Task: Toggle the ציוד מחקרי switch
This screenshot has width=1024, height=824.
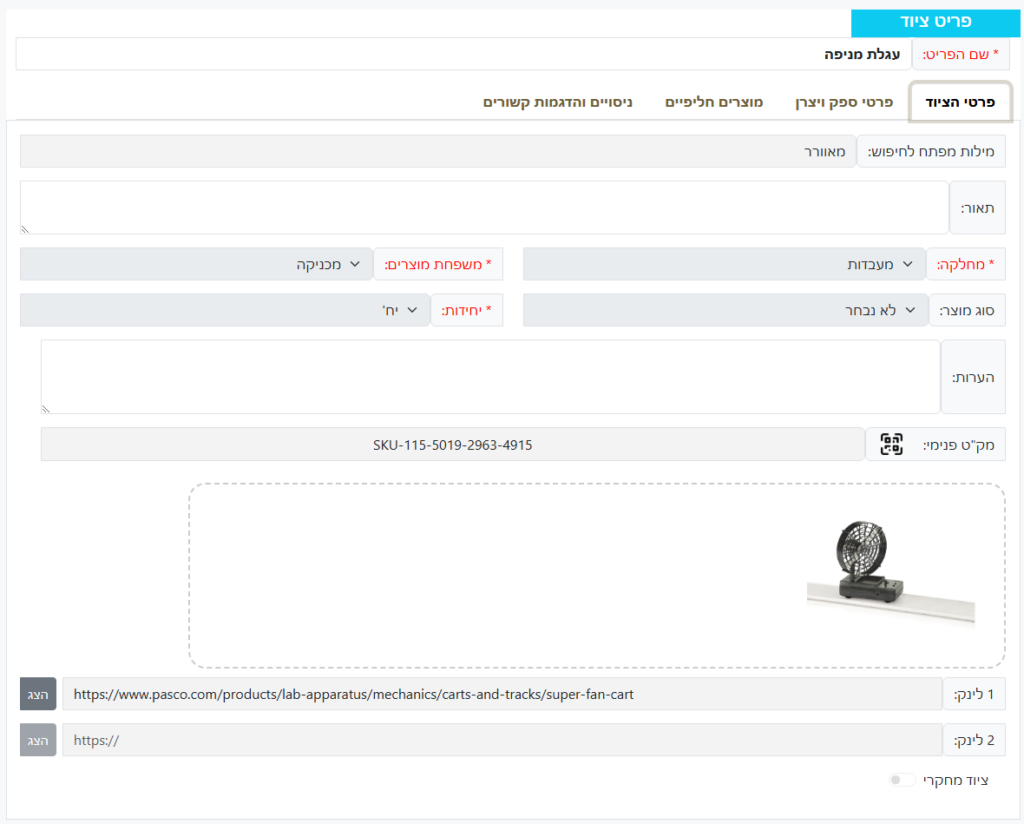Action: pos(902,780)
